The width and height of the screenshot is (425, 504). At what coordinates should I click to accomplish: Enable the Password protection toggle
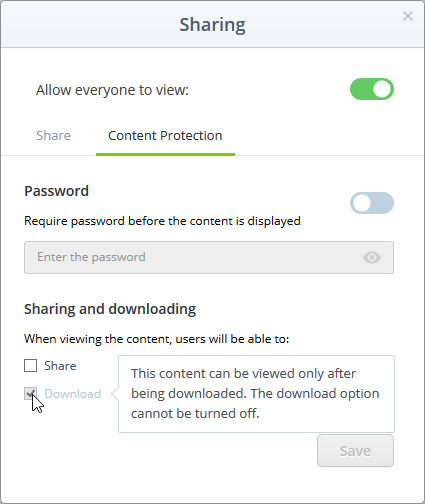click(x=372, y=203)
